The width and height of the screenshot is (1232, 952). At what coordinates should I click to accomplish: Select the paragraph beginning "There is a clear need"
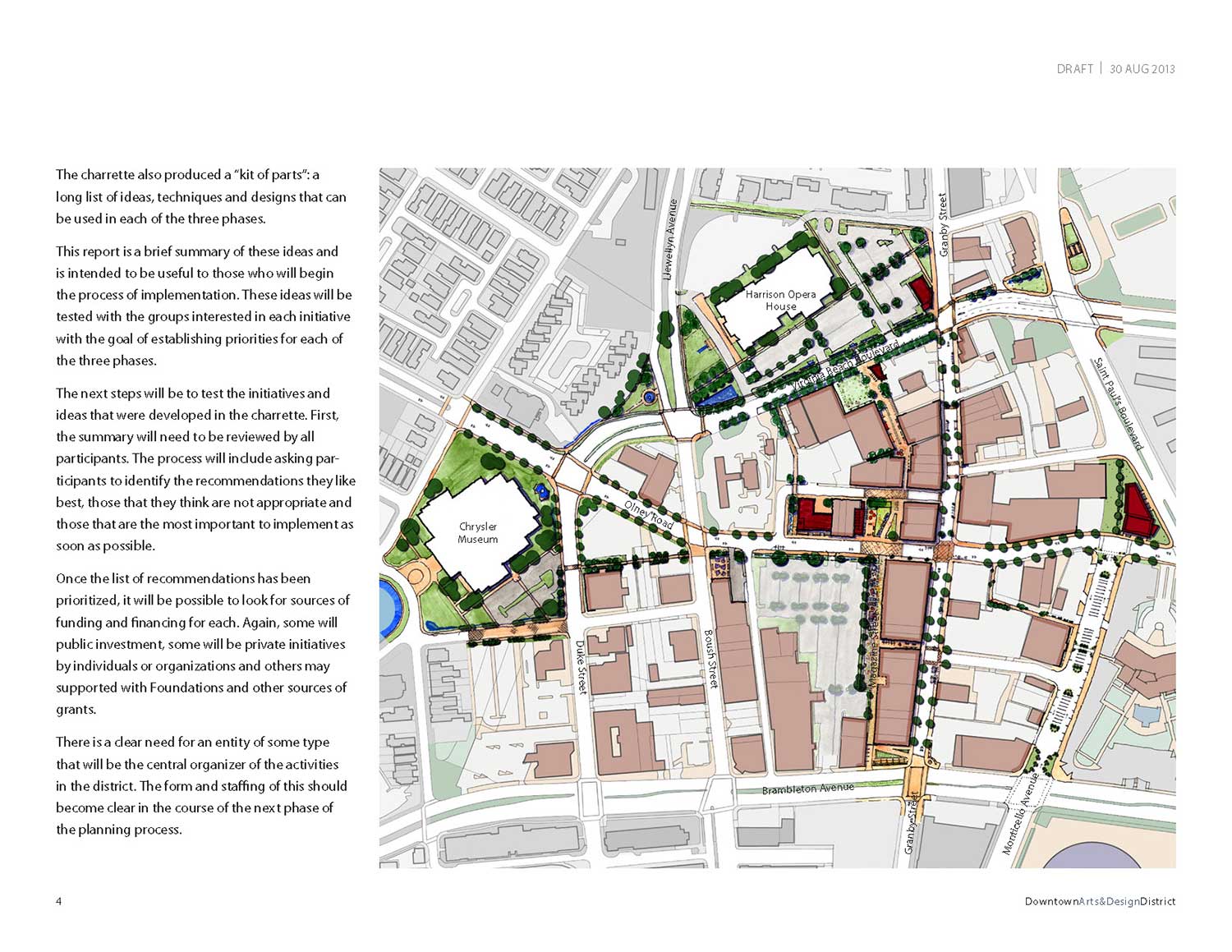coord(201,785)
